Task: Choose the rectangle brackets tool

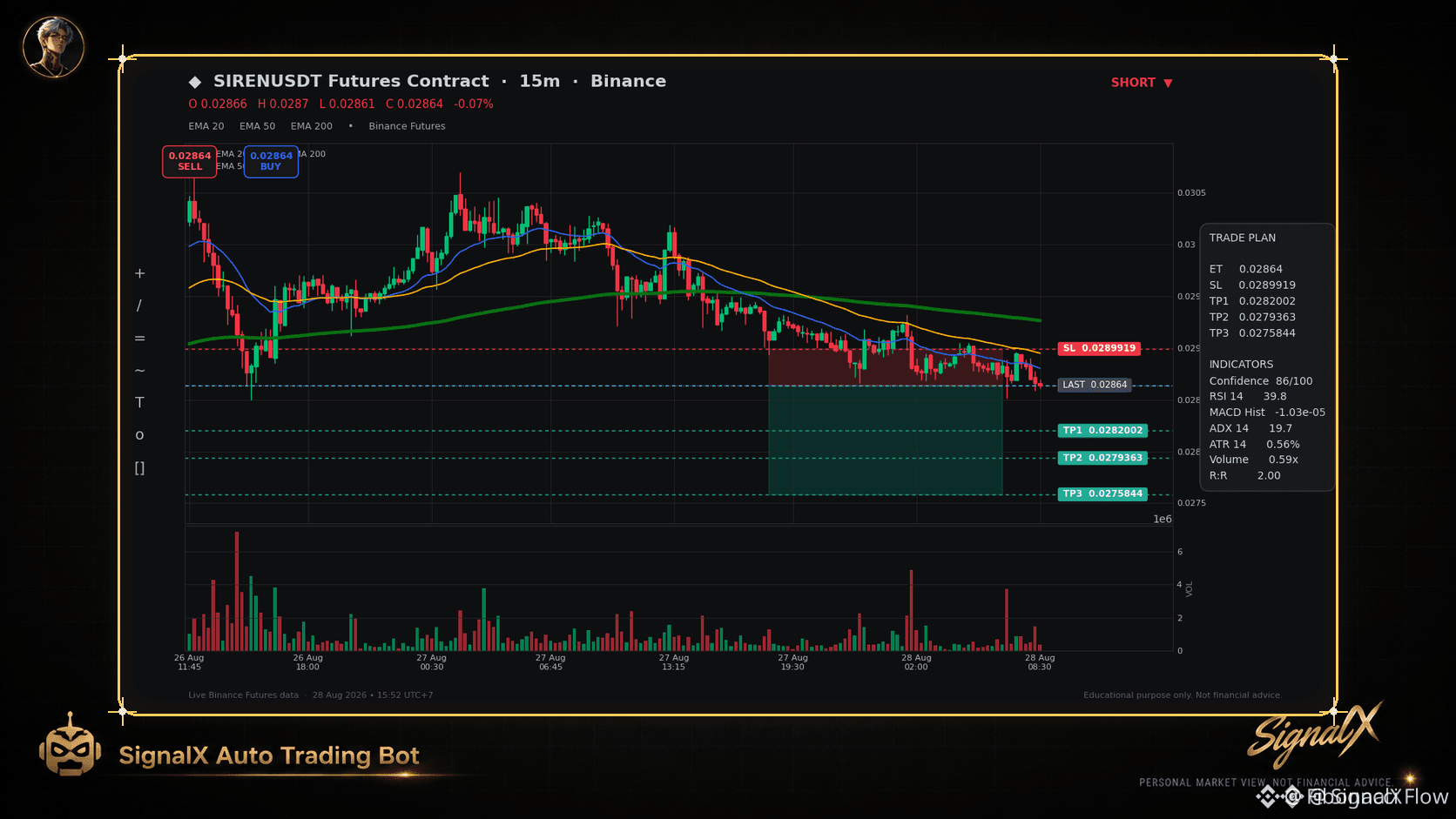Action: (139, 468)
